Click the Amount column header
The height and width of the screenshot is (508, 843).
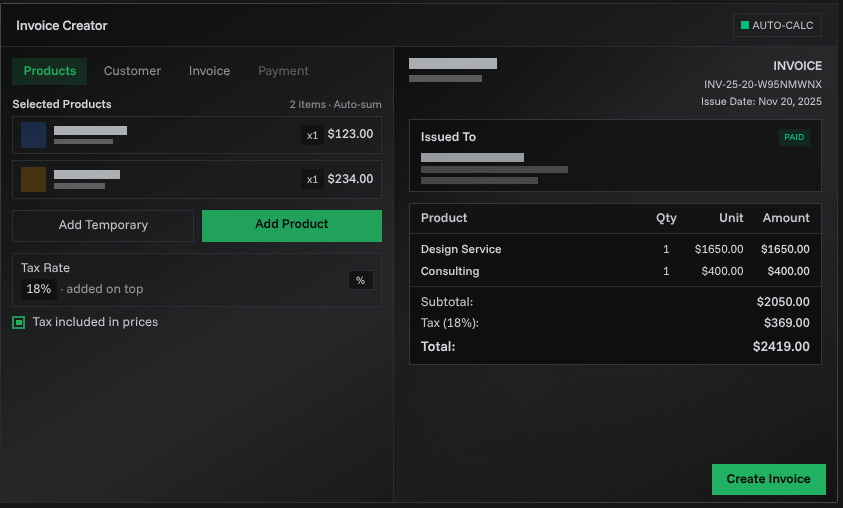click(x=786, y=218)
